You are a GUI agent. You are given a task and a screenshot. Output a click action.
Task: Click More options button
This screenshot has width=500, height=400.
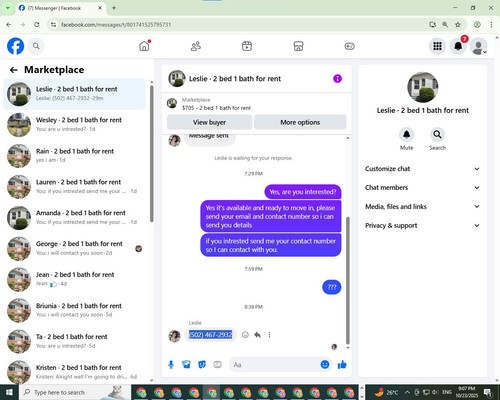click(x=300, y=122)
